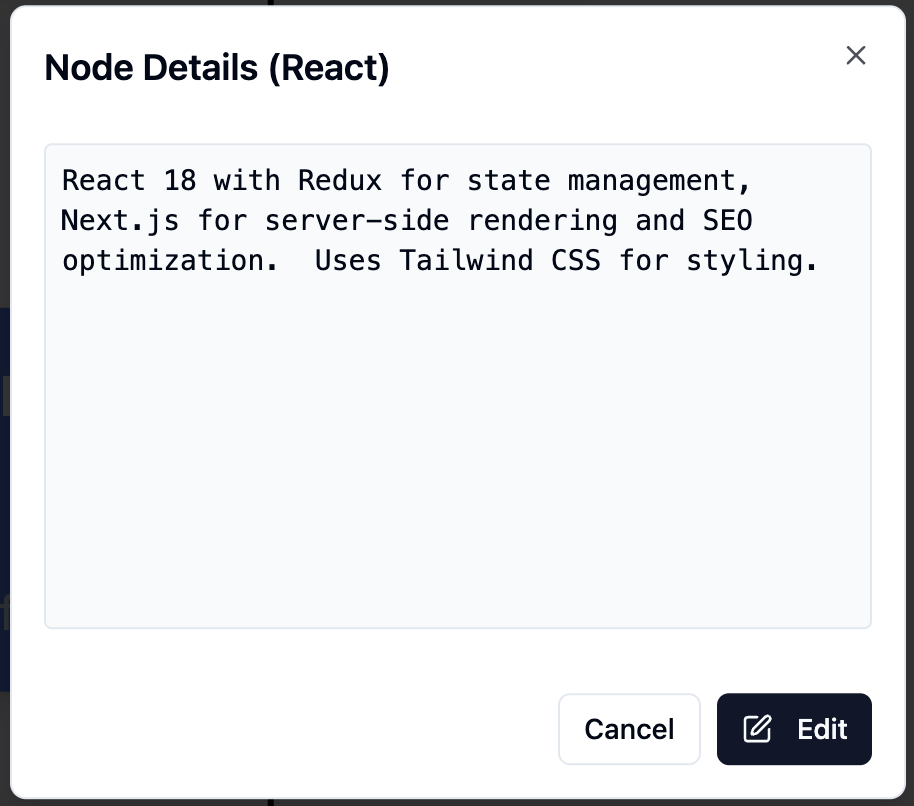Click the word "state" in the first line
Screen dimensions: 914x806
508,181
